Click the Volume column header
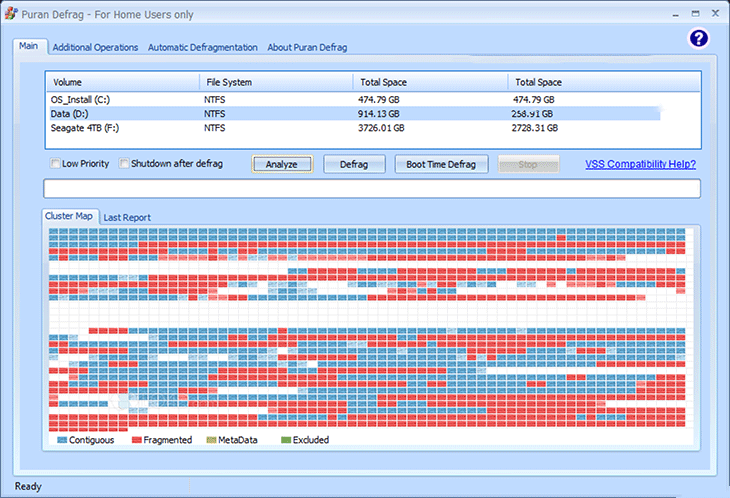 click(x=122, y=82)
